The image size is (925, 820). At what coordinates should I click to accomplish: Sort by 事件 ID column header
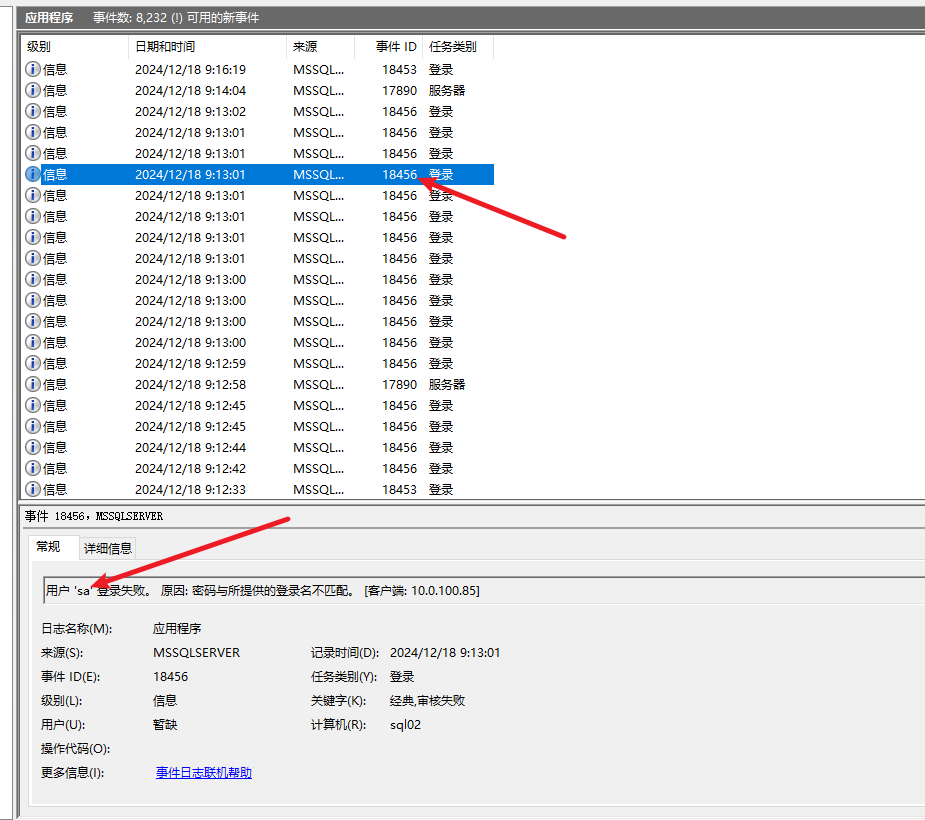point(389,47)
